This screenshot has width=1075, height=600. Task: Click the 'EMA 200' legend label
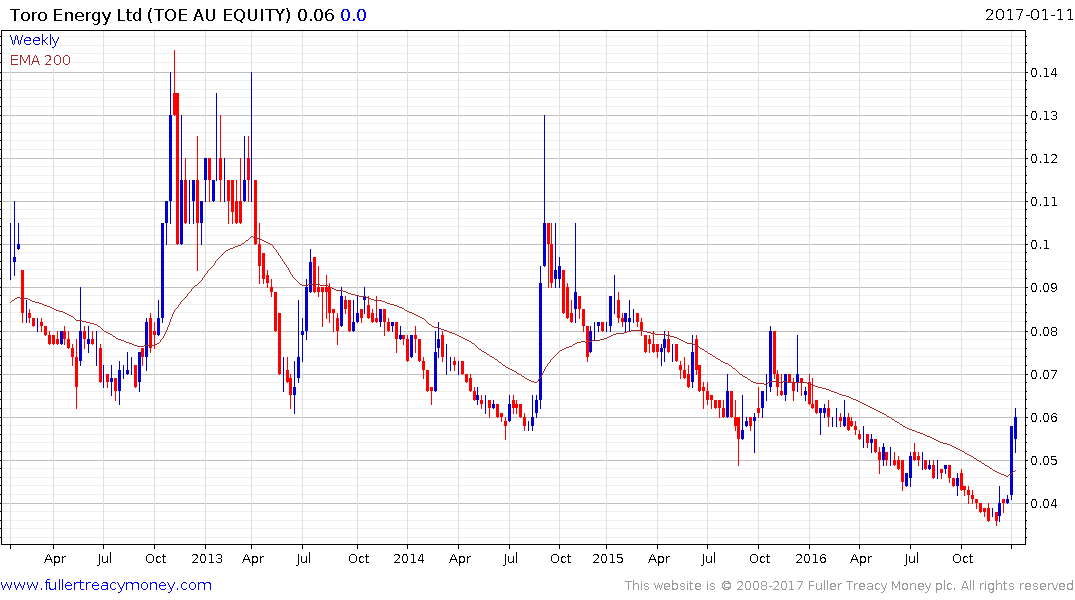pos(40,60)
